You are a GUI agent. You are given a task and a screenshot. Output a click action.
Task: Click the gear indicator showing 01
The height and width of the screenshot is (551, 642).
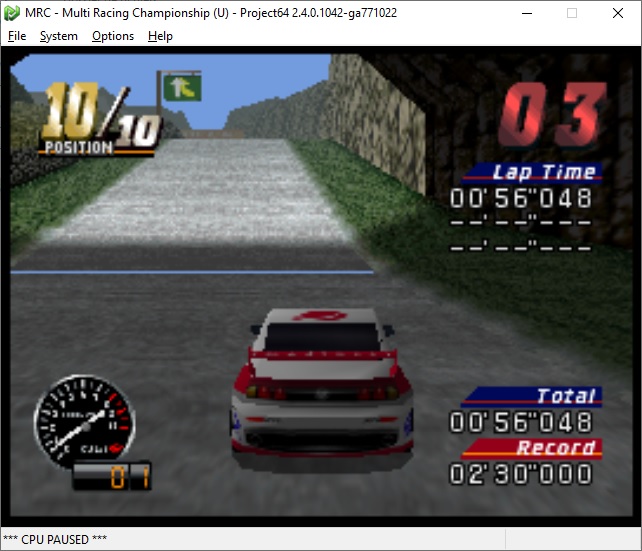point(112,476)
